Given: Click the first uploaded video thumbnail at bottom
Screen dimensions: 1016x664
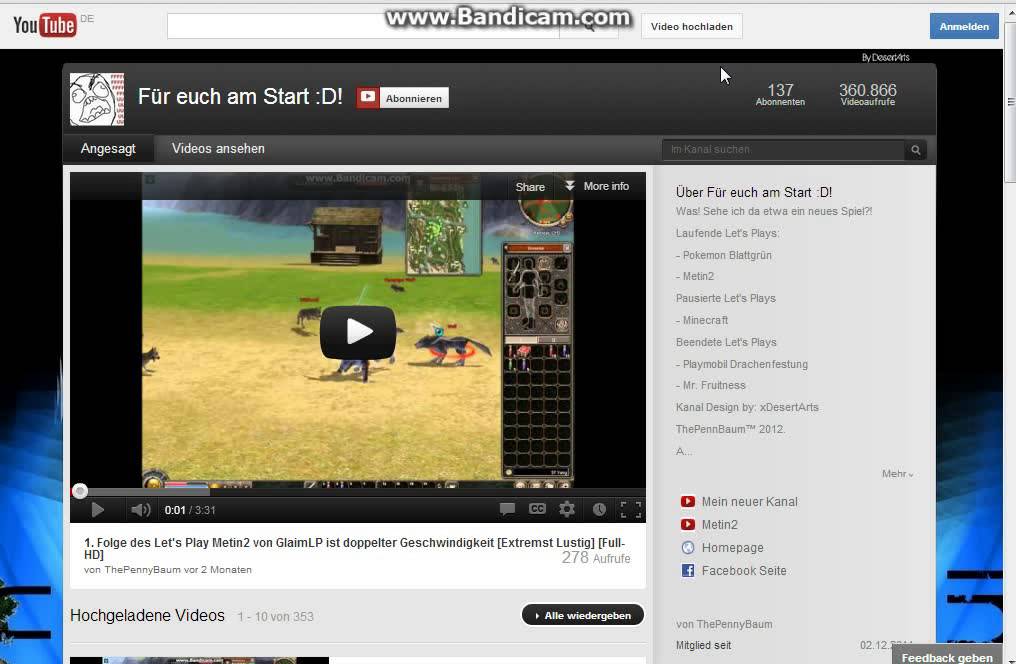Looking at the screenshot, I should (x=200, y=660).
